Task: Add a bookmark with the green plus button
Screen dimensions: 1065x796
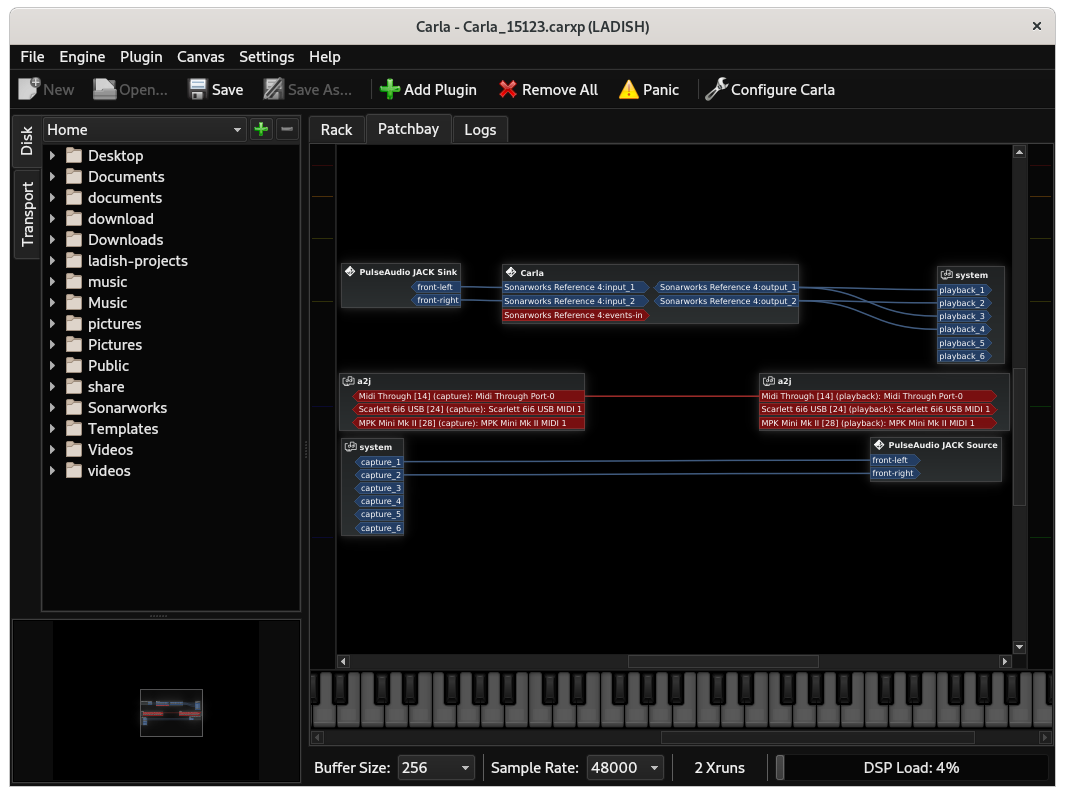Action: [x=261, y=129]
